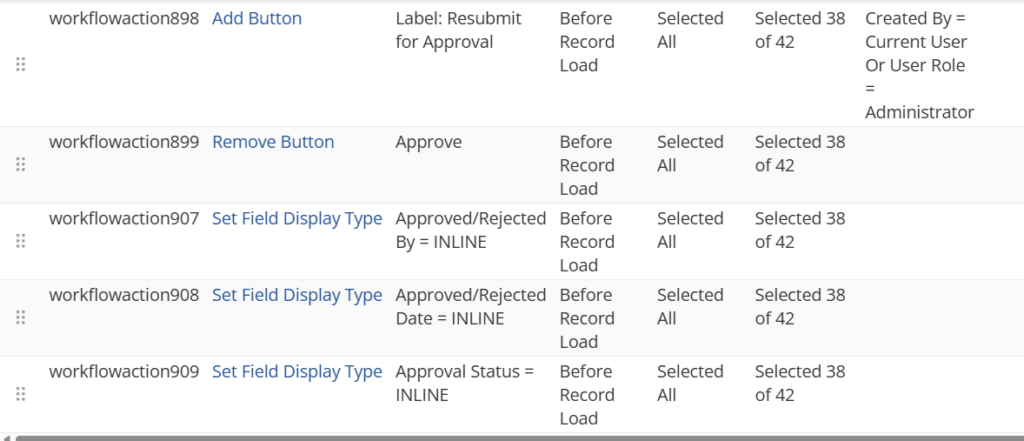Open Set Field Display Type for workflowaction907
The height and width of the screenshot is (441, 1024).
tap(297, 218)
